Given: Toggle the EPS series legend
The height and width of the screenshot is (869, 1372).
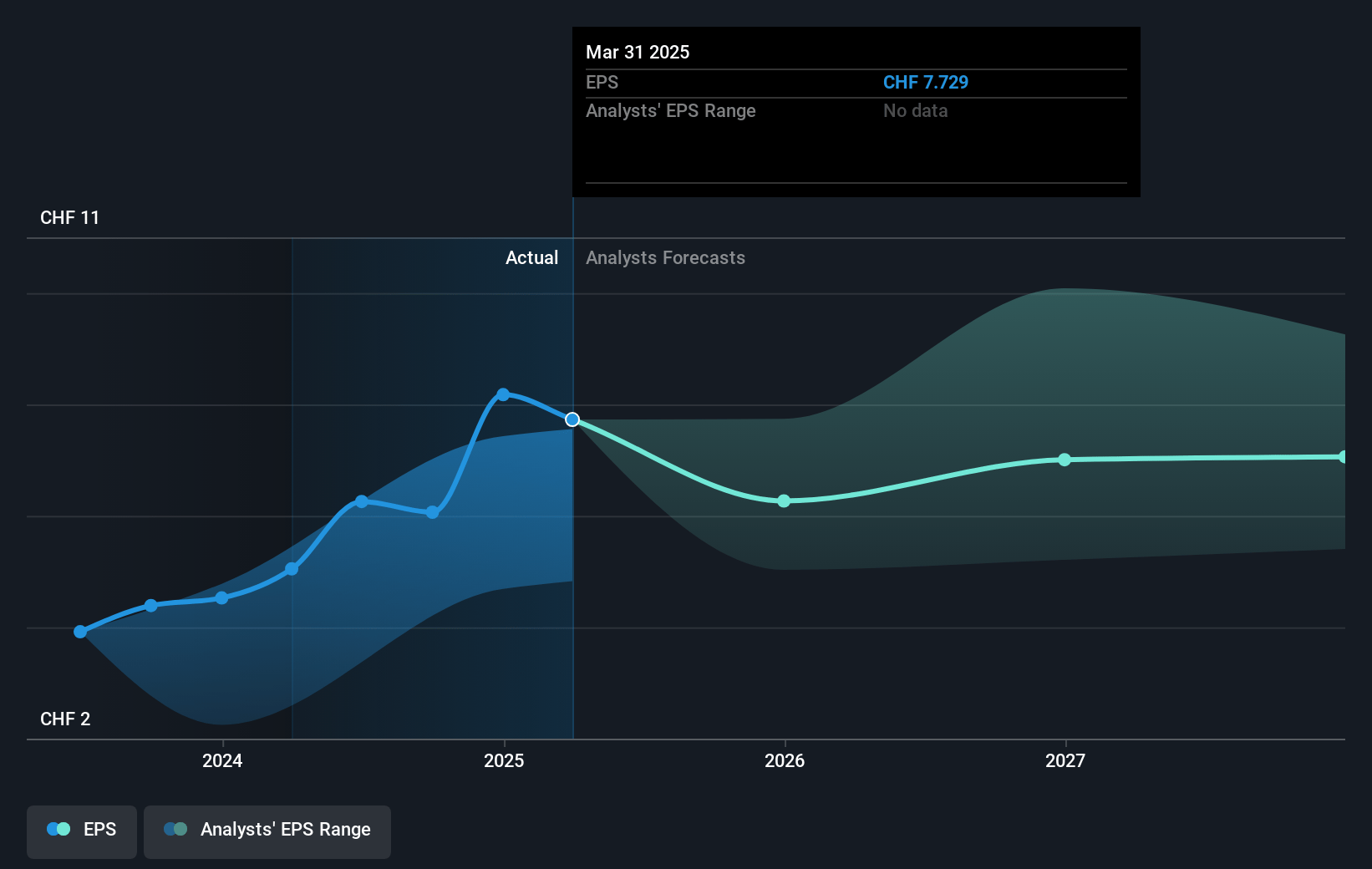Looking at the screenshot, I should tap(82, 831).
